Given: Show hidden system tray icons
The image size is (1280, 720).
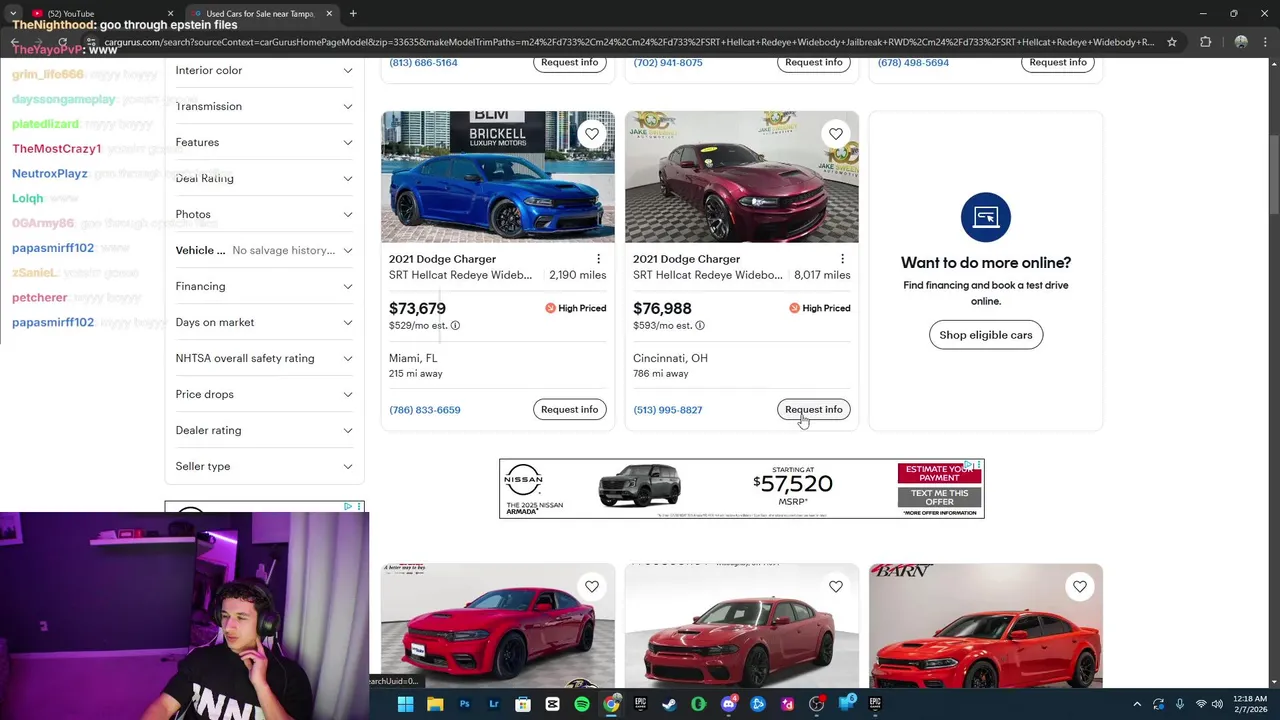Looking at the screenshot, I should [x=1137, y=704].
